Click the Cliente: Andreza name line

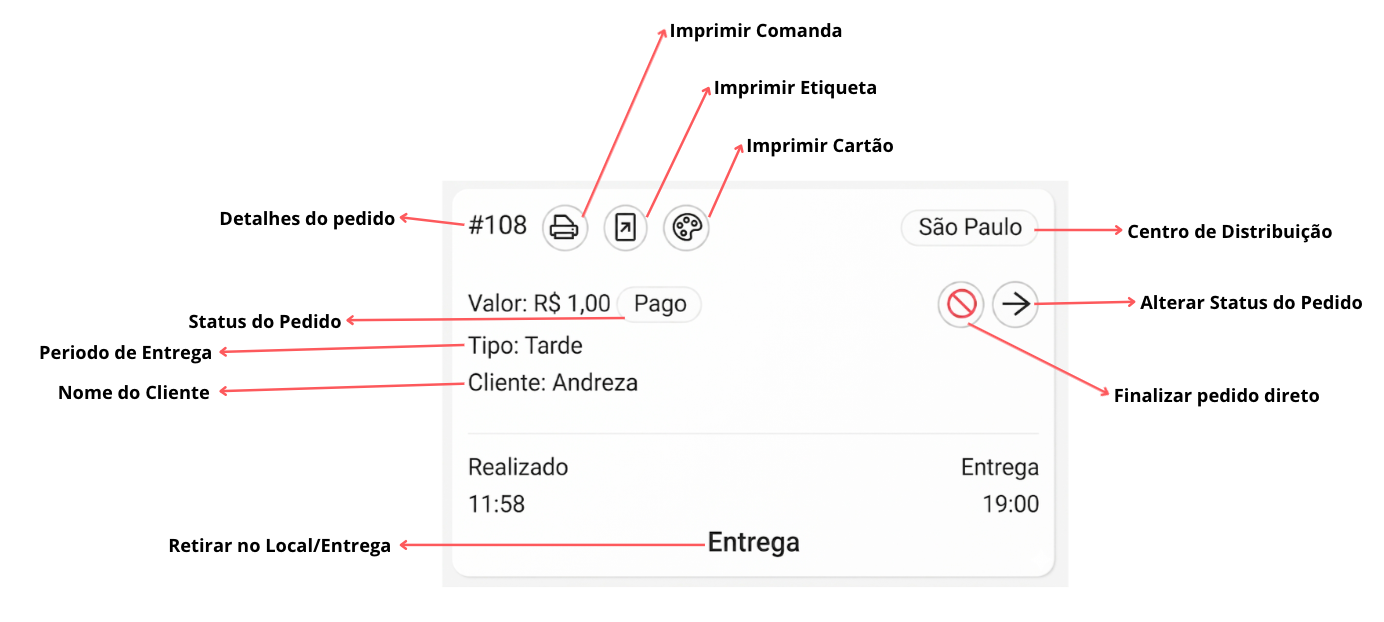552,382
